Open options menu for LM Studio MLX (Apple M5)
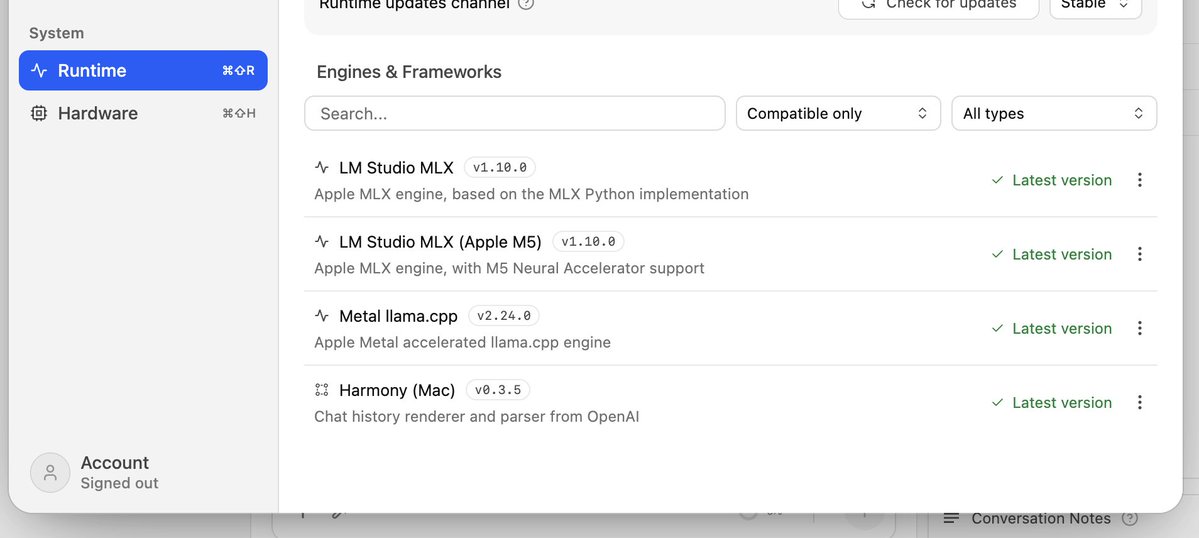The width and height of the screenshot is (1199, 538). point(1139,254)
